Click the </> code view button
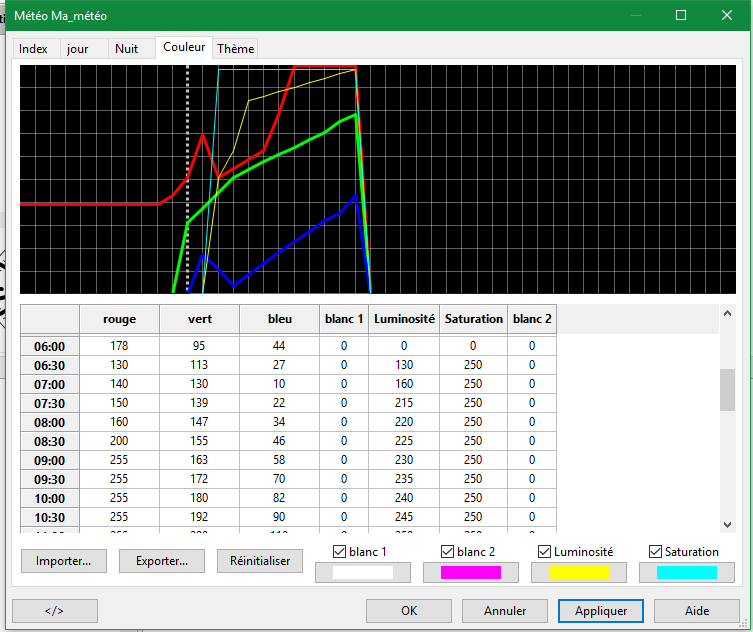 tap(55, 610)
